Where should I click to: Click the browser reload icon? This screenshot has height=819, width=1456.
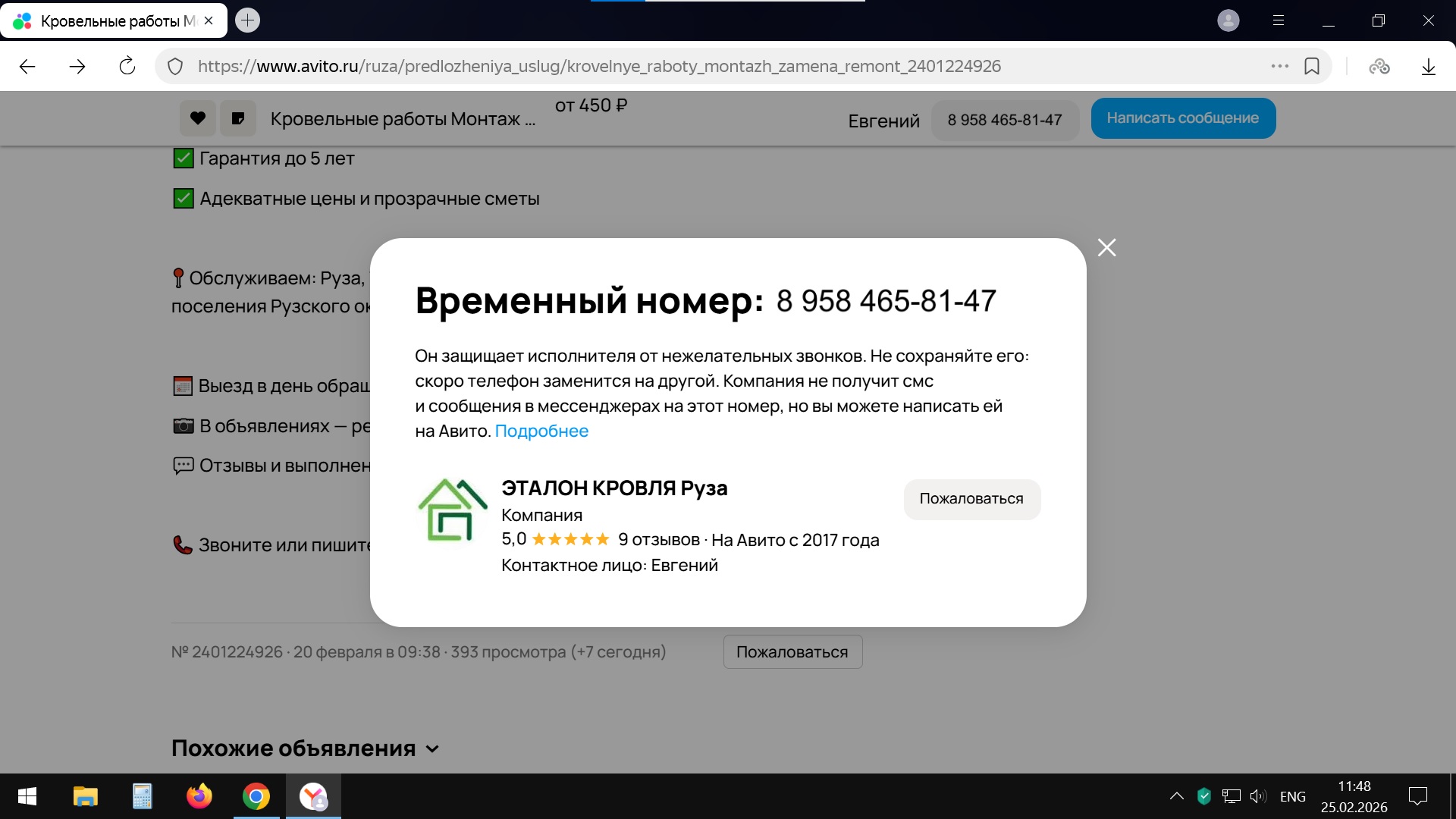[127, 66]
